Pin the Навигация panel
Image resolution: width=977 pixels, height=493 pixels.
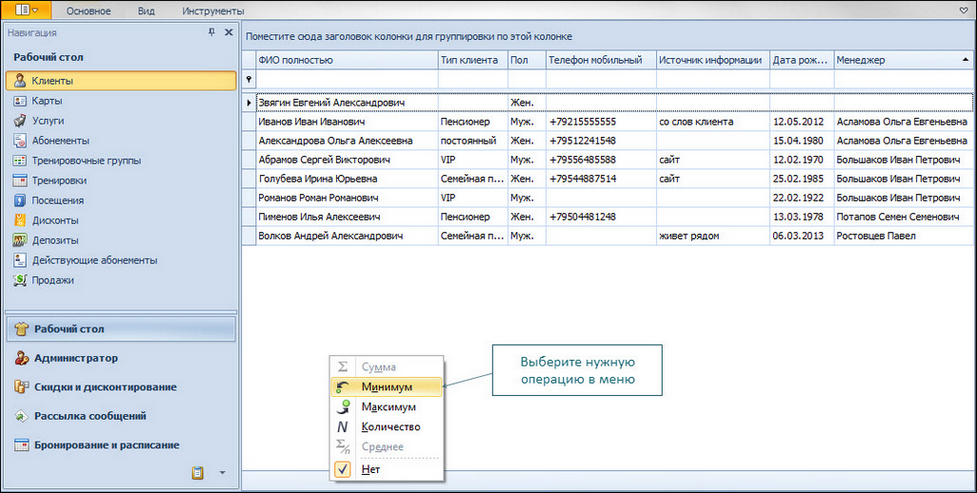coord(211,32)
